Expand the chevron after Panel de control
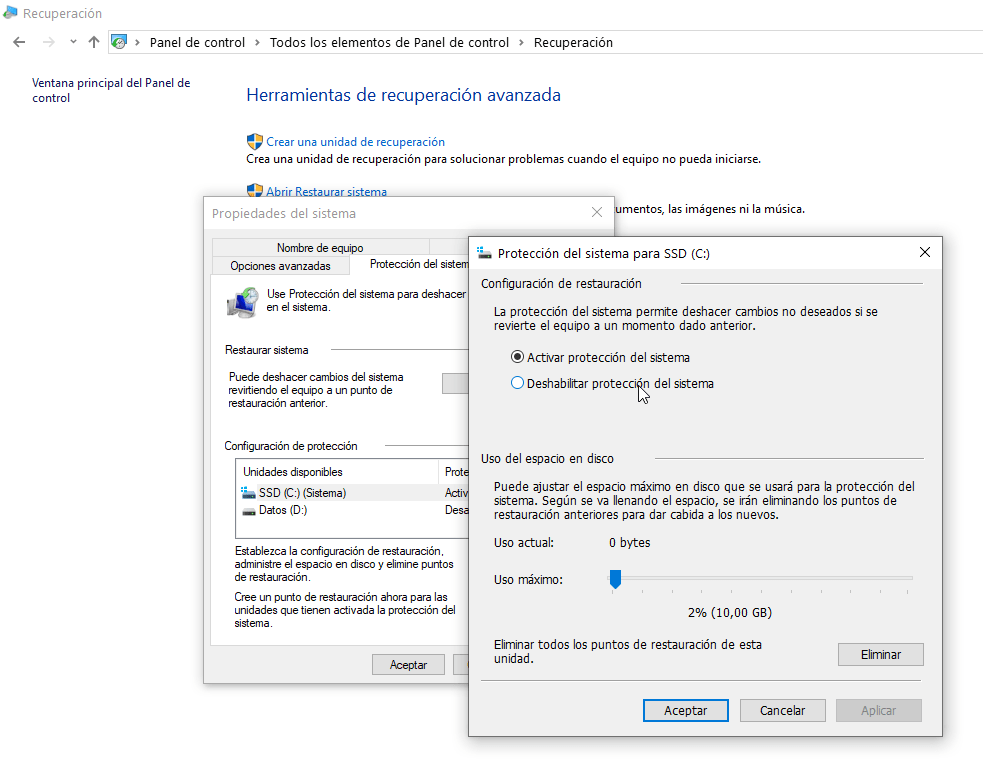The width and height of the screenshot is (983, 773). coord(257,42)
